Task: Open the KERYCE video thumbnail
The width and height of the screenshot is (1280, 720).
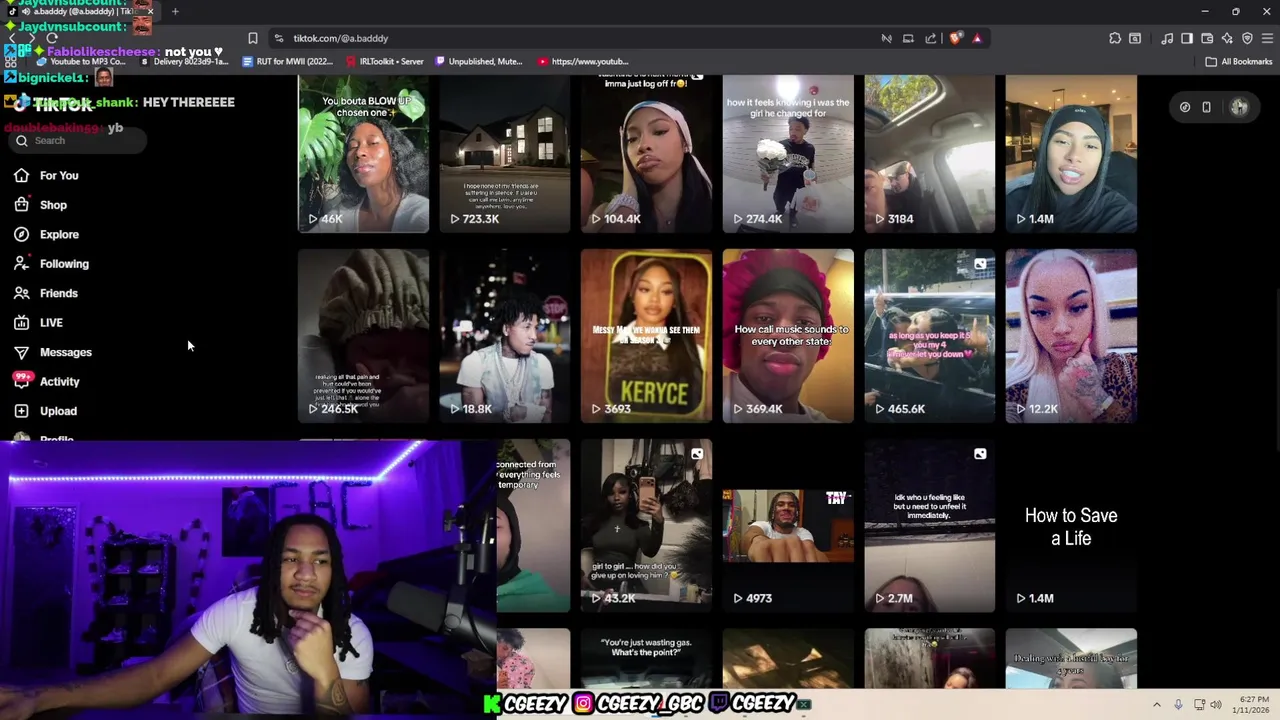Action: tap(646, 336)
